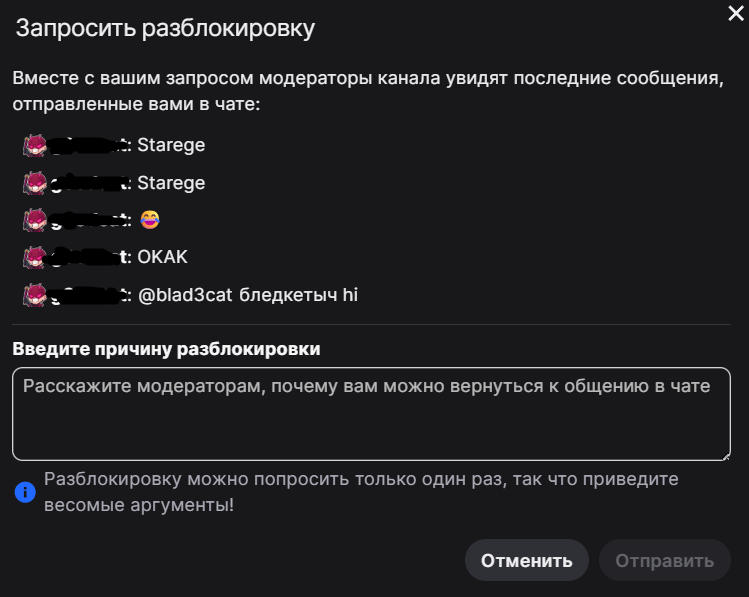The width and height of the screenshot is (749, 597).
Task: Click the @blad3cat mention
Action: point(188,295)
